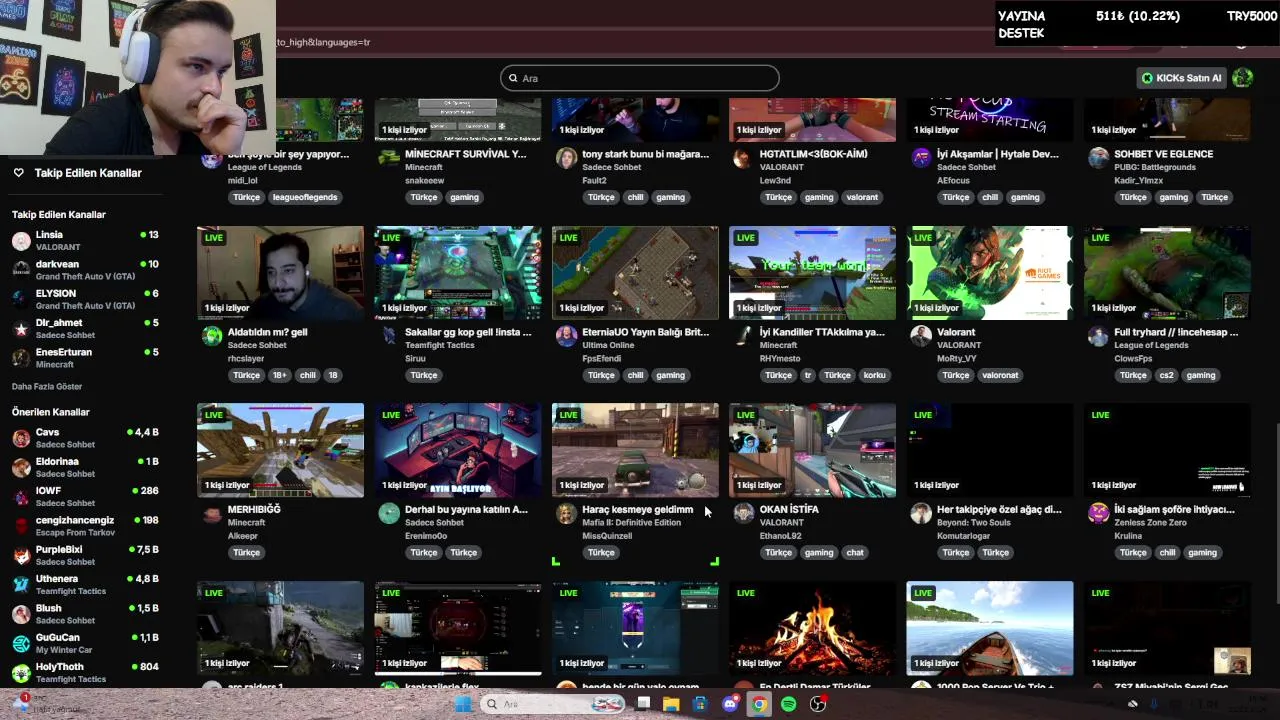Click 'MissQuinzell' streamer name link
Image resolution: width=1280 pixels, height=720 pixels.
607,536
